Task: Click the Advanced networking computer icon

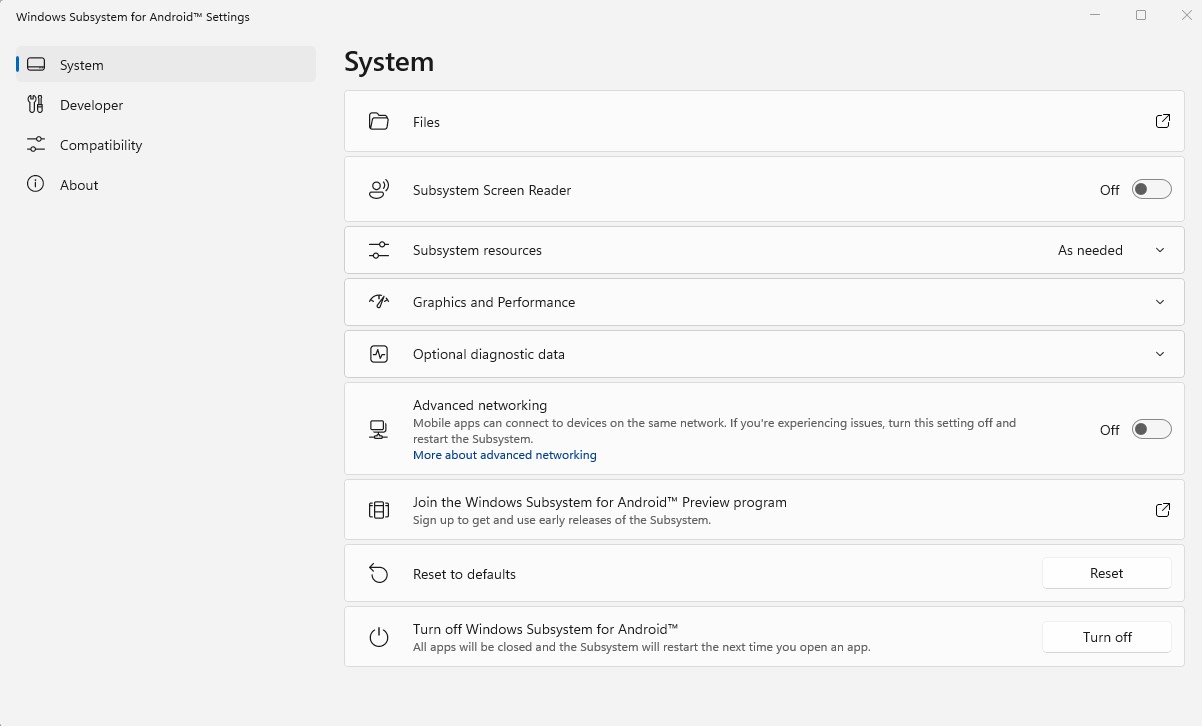Action: pyautogui.click(x=378, y=430)
